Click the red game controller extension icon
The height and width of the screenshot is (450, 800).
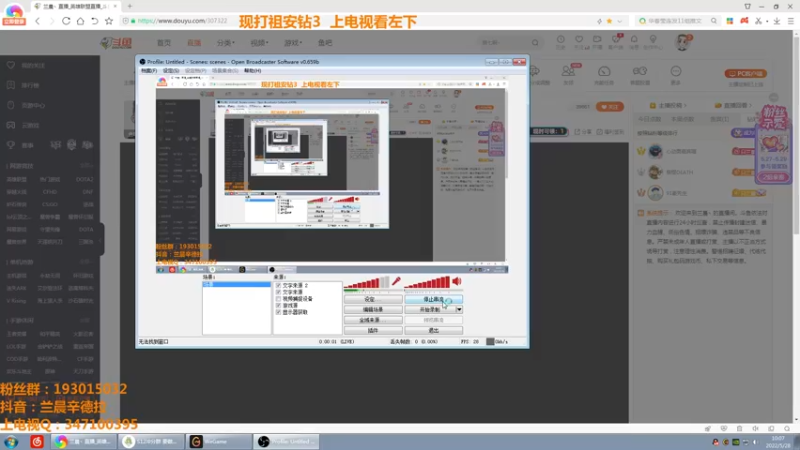[x=744, y=21]
